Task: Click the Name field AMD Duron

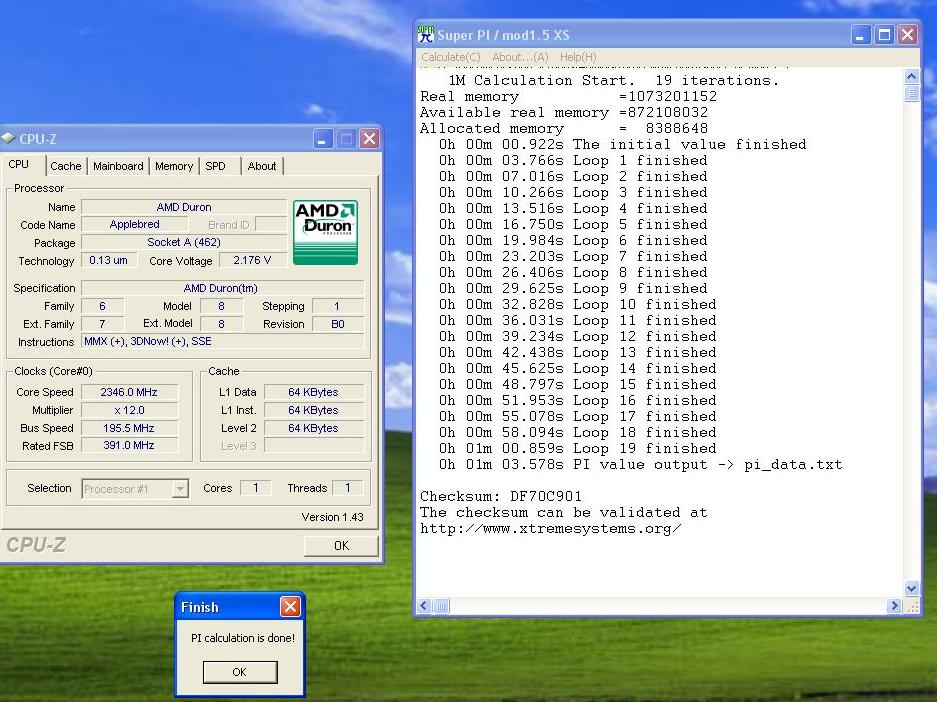Action: pyautogui.click(x=184, y=207)
